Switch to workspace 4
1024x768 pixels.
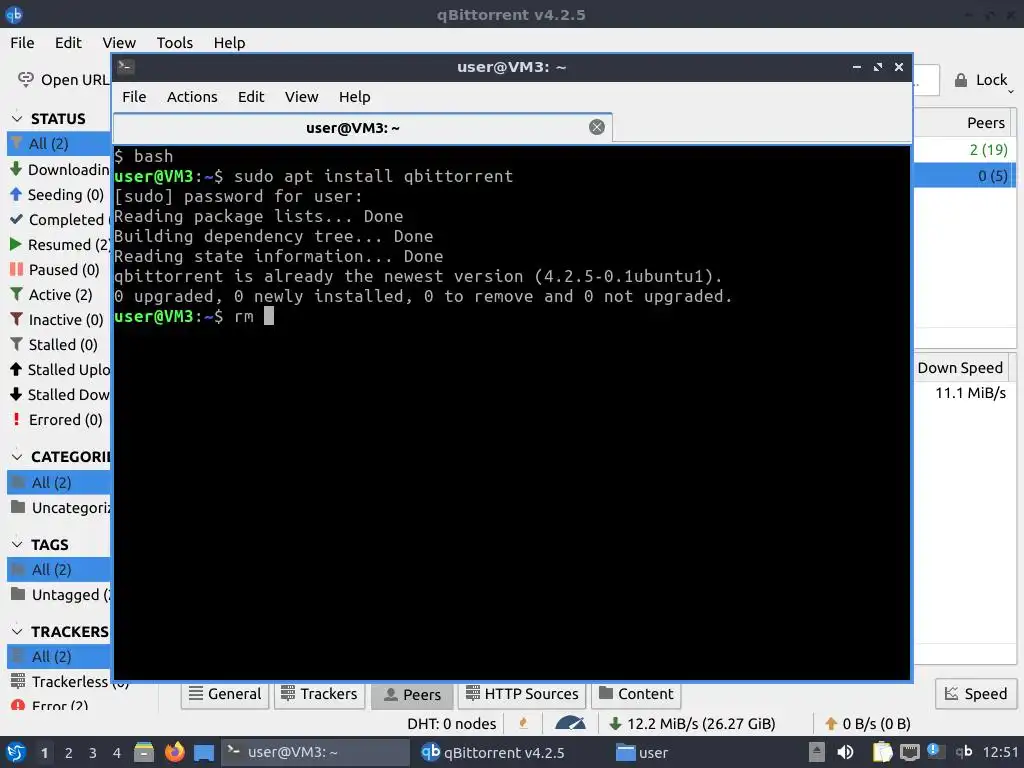click(117, 753)
